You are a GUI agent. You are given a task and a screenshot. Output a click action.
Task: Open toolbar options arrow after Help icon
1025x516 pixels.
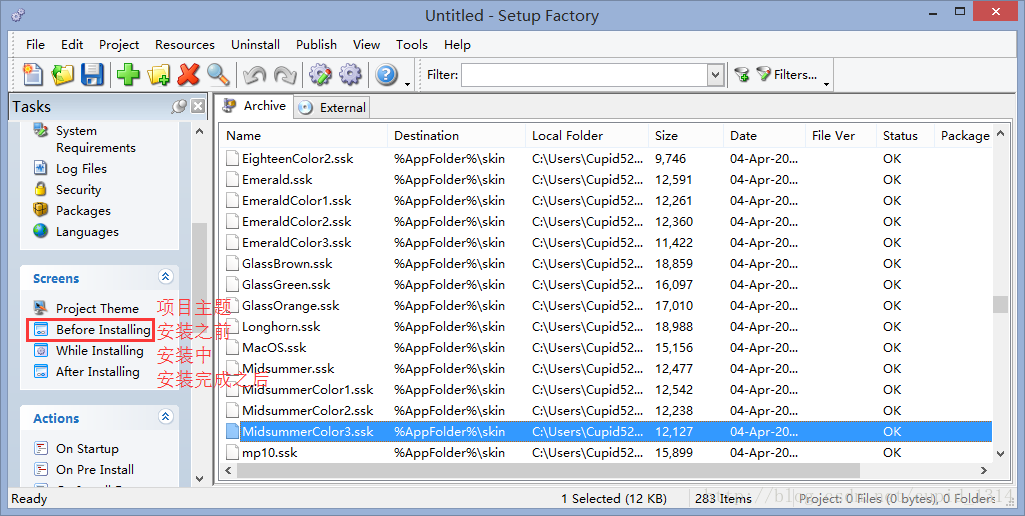coord(407,84)
